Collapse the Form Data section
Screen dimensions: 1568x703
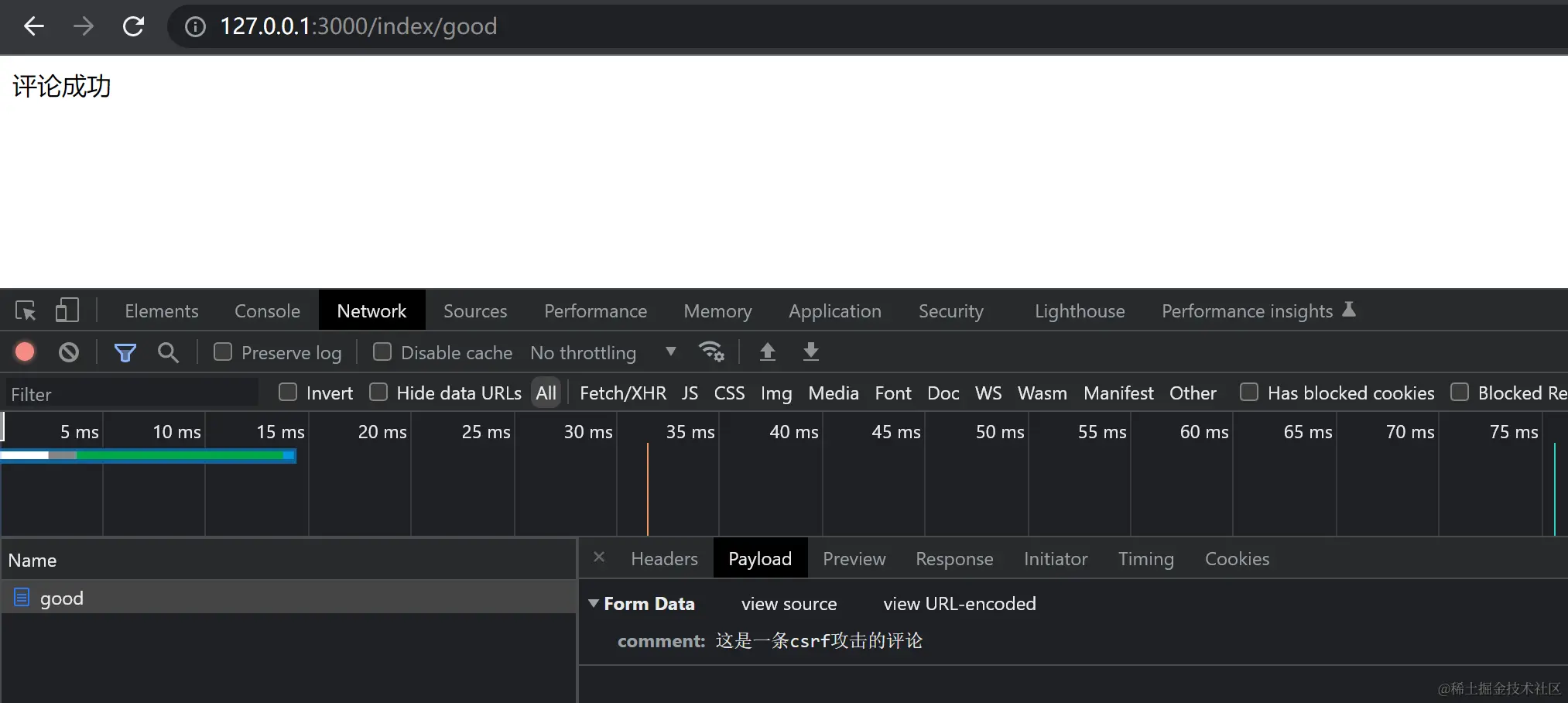pos(594,603)
